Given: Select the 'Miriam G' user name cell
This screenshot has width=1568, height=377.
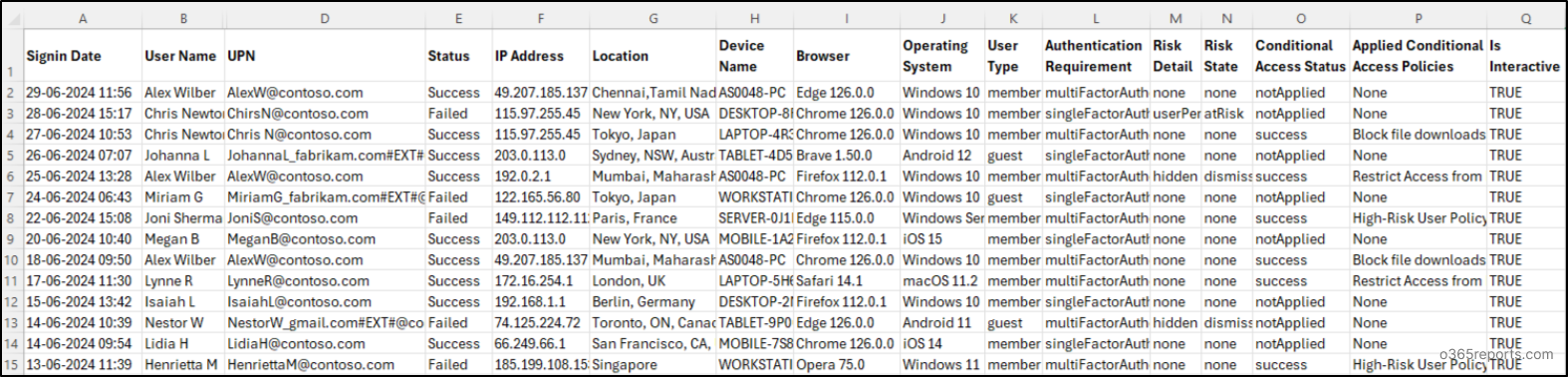Looking at the screenshot, I should [183, 197].
